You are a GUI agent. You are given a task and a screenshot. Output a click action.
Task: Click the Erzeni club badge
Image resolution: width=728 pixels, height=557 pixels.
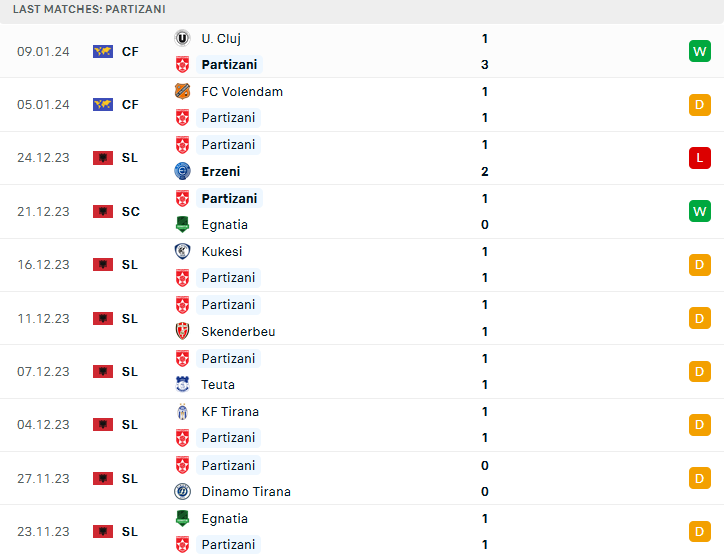182,171
